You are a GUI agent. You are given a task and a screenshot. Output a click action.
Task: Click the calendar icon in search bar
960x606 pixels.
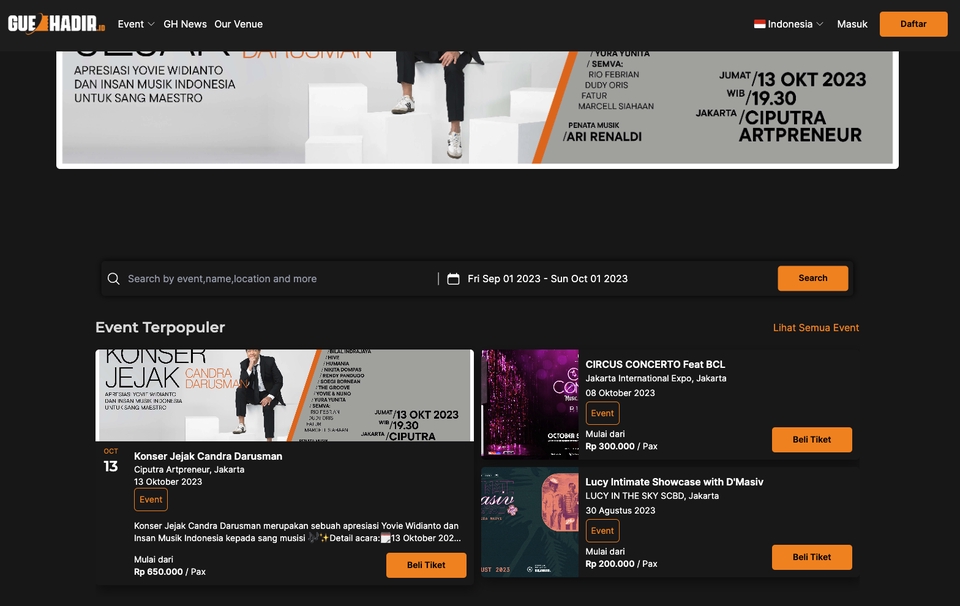[x=453, y=279]
